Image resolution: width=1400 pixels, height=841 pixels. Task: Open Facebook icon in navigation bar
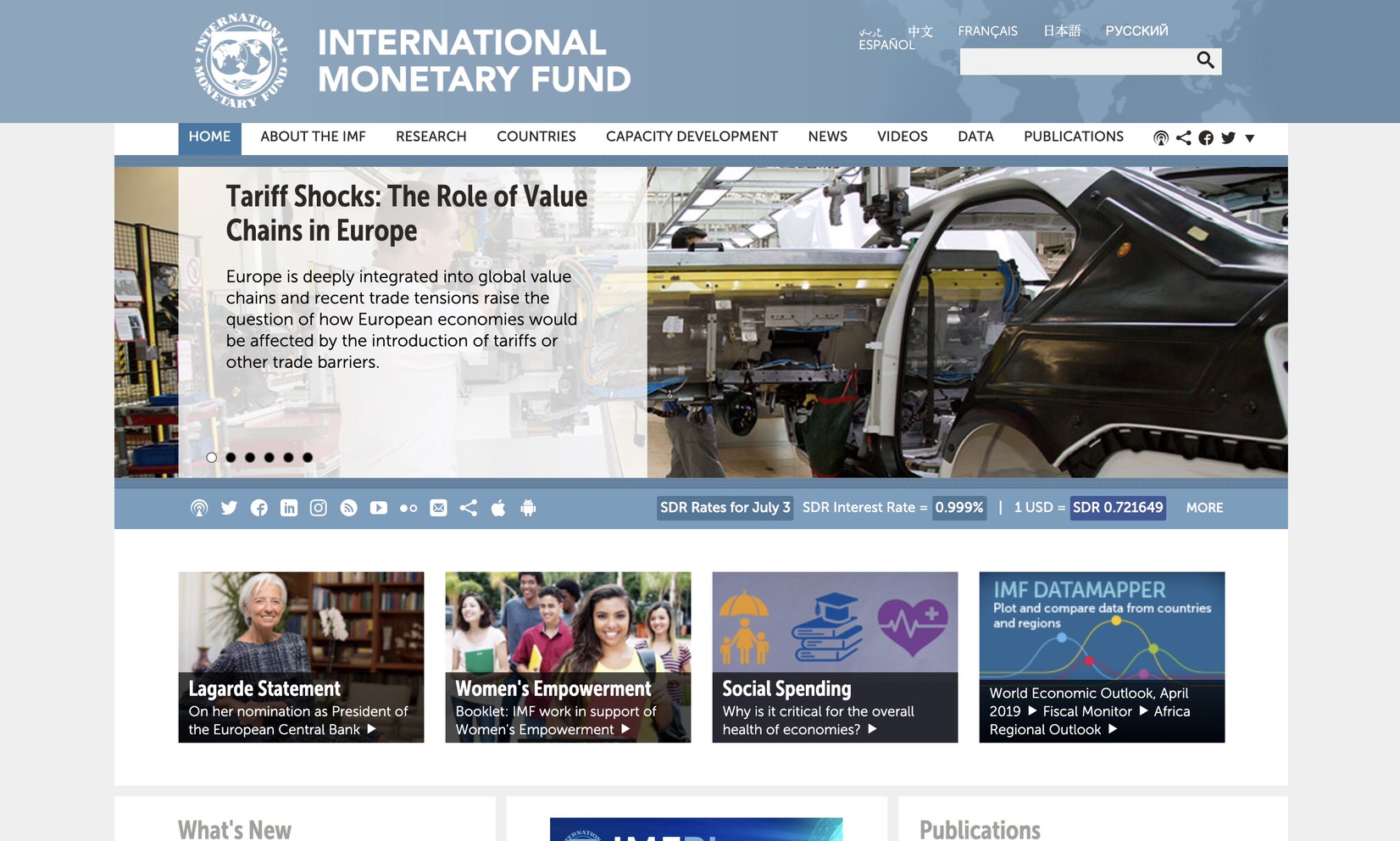(x=1206, y=138)
